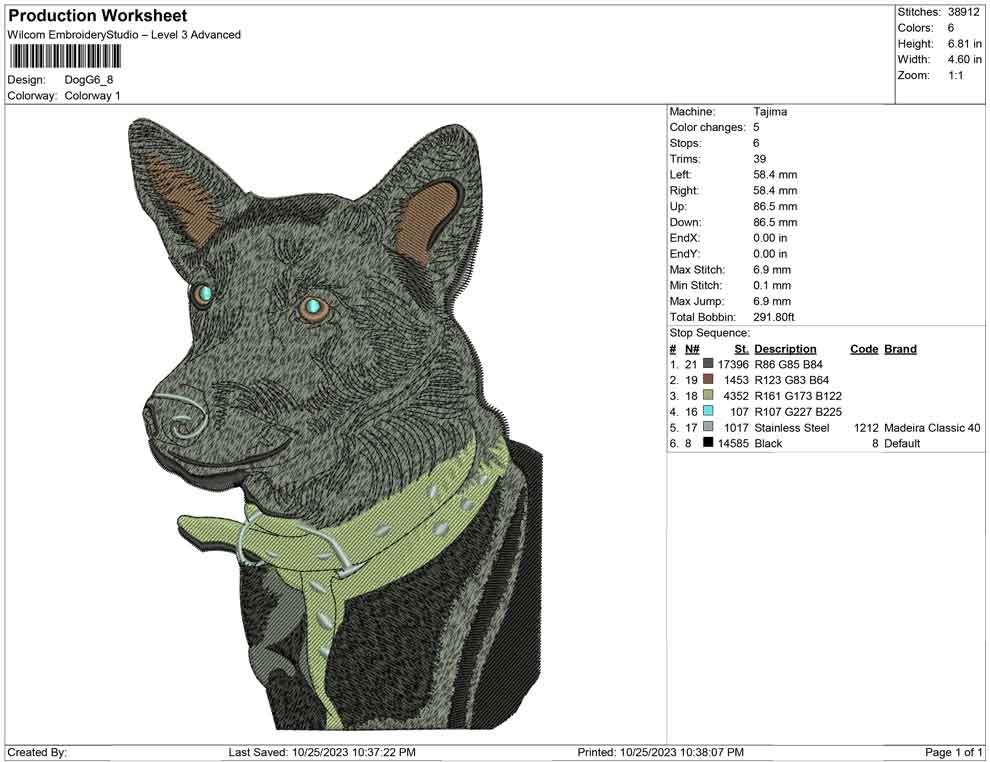Click the Stainless Steel thread swatch
The height and width of the screenshot is (762, 990).
pos(707,427)
